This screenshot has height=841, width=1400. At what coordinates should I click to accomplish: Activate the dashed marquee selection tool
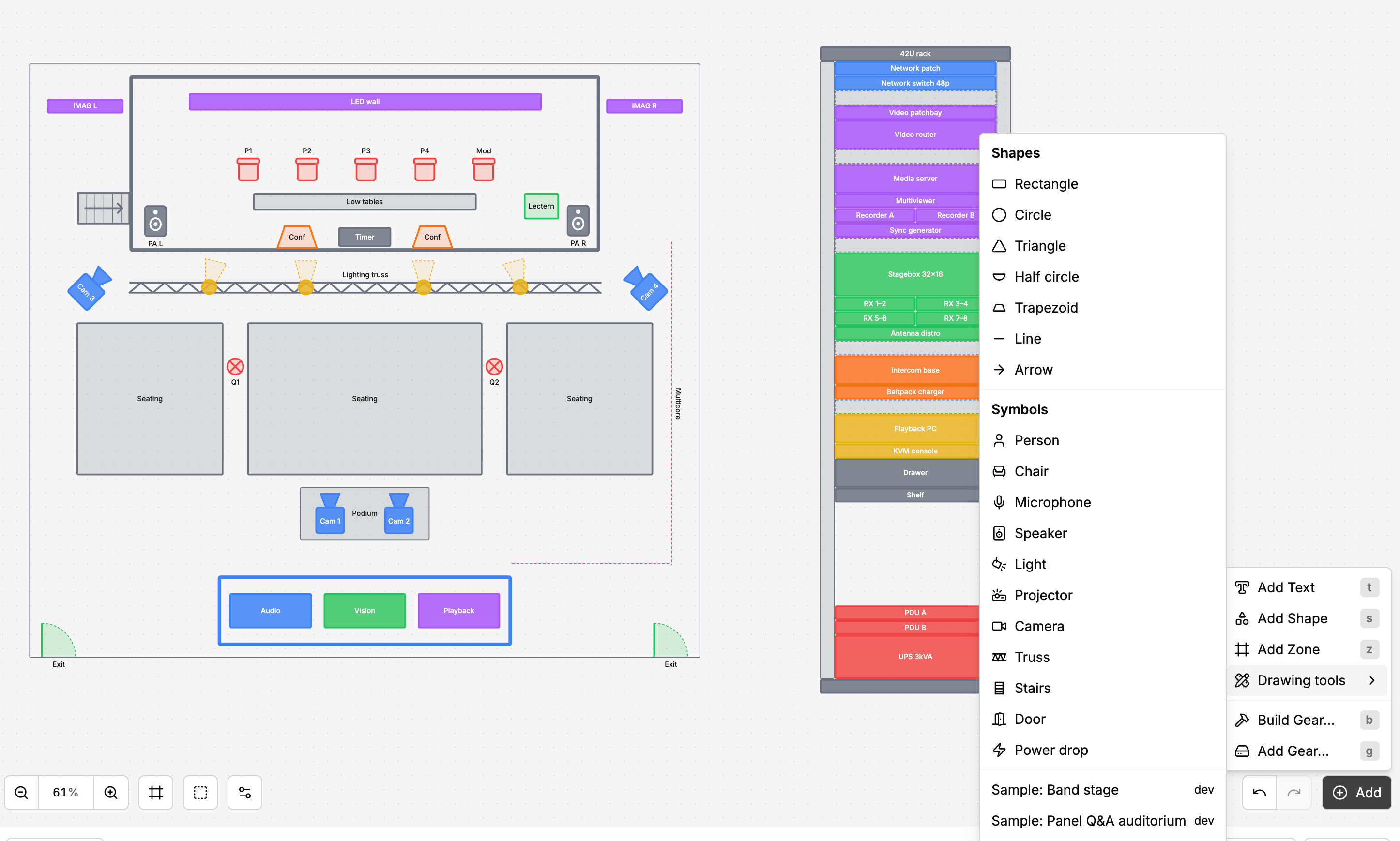pos(200,792)
